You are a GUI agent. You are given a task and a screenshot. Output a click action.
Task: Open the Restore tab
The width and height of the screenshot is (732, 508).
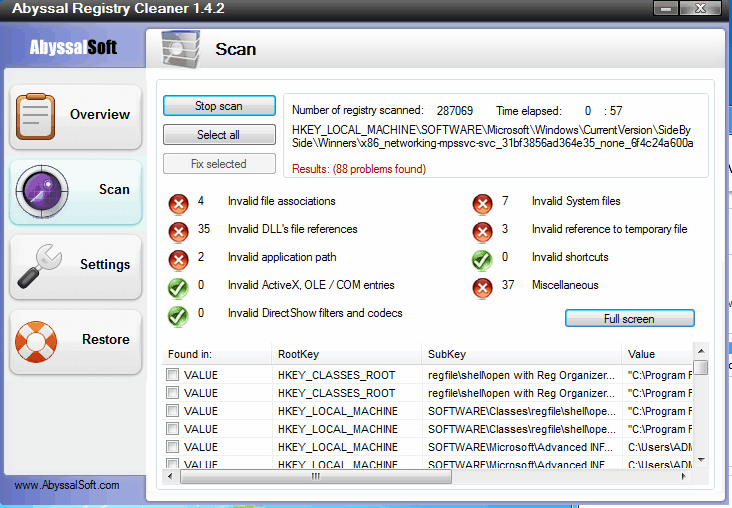[75, 341]
